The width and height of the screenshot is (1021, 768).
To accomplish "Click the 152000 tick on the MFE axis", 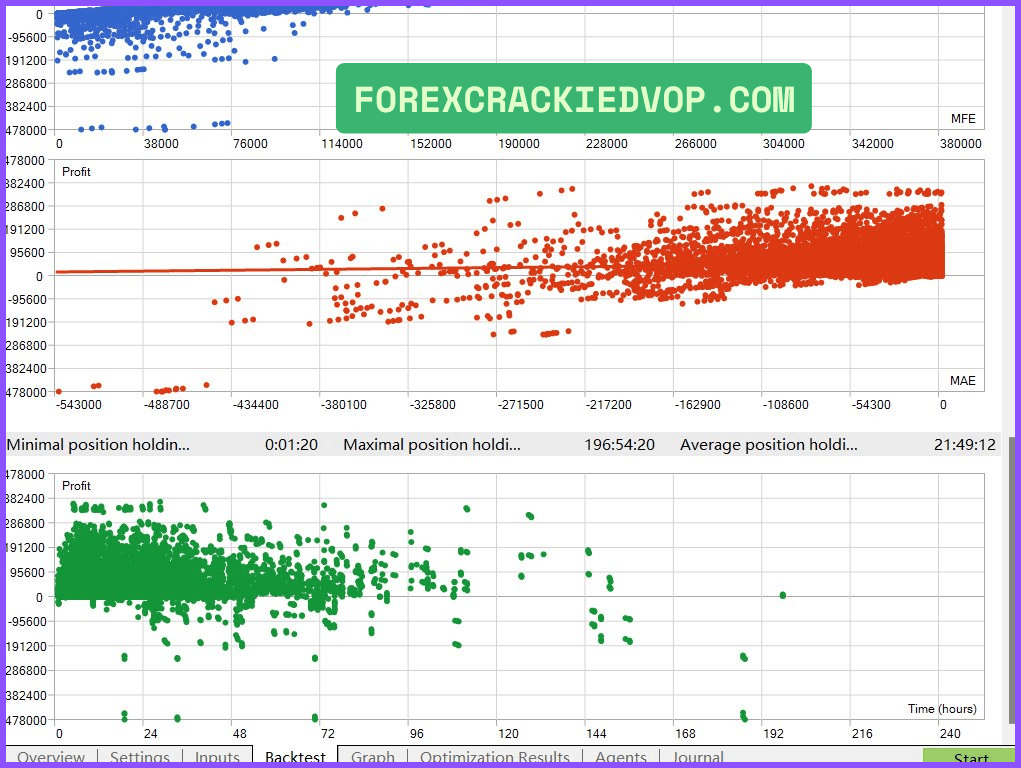I will point(430,143).
